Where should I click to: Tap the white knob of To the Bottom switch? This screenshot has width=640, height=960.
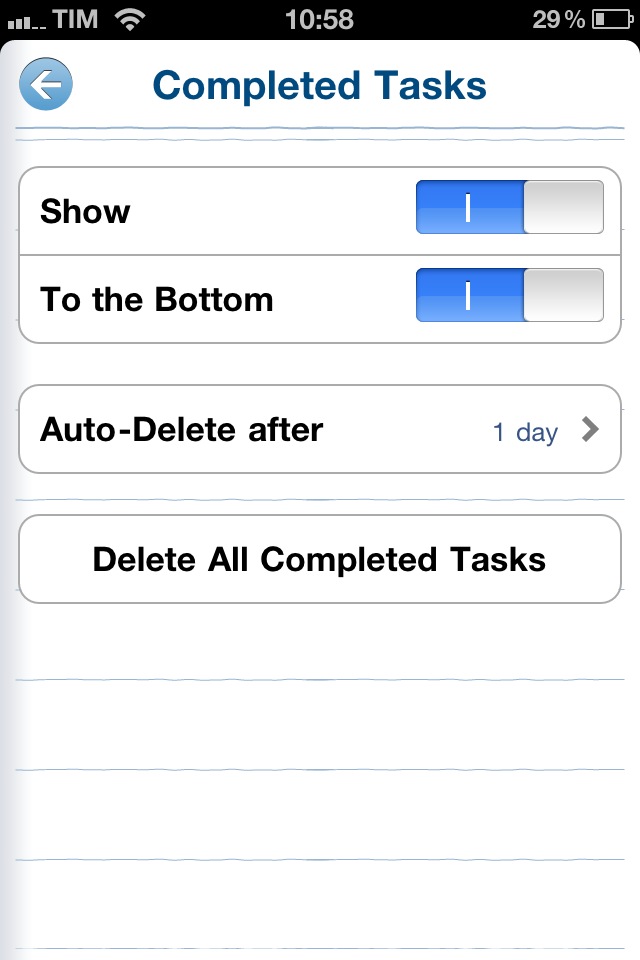coord(563,294)
